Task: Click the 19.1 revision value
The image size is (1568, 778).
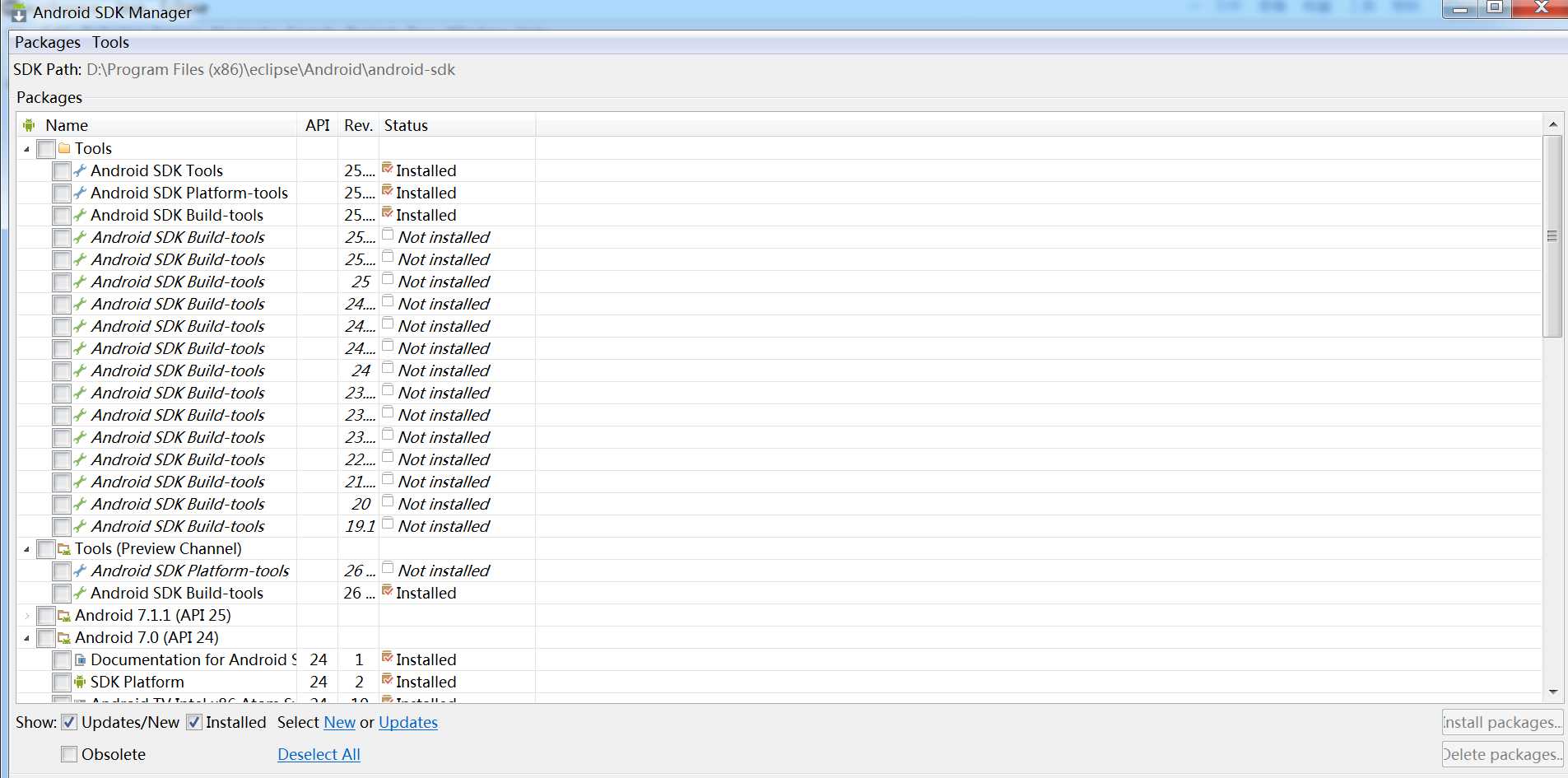Action: pyautogui.click(x=361, y=526)
